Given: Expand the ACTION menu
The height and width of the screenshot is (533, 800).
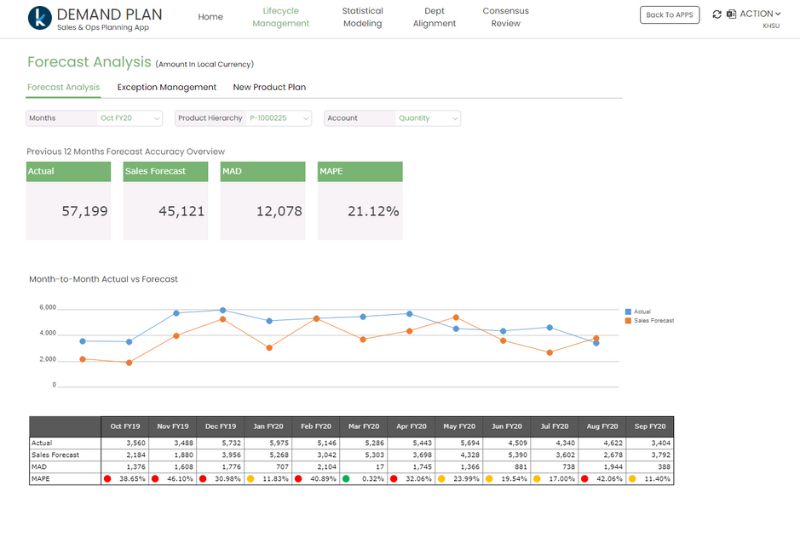Looking at the screenshot, I should click(x=760, y=14).
